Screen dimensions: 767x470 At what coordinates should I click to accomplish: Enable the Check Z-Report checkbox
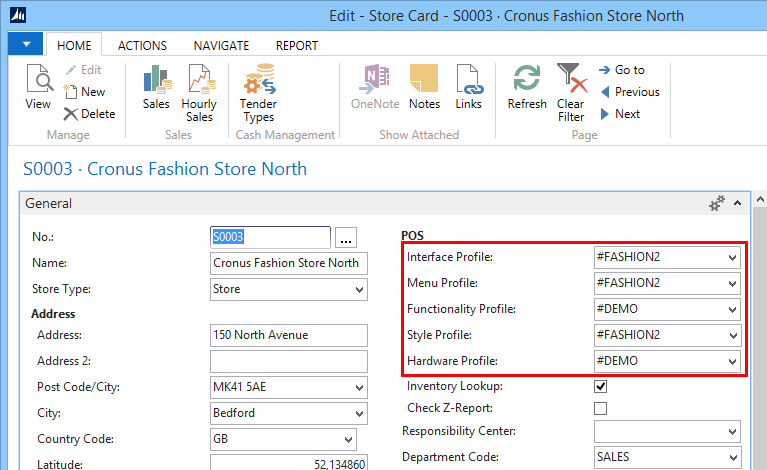click(x=601, y=408)
